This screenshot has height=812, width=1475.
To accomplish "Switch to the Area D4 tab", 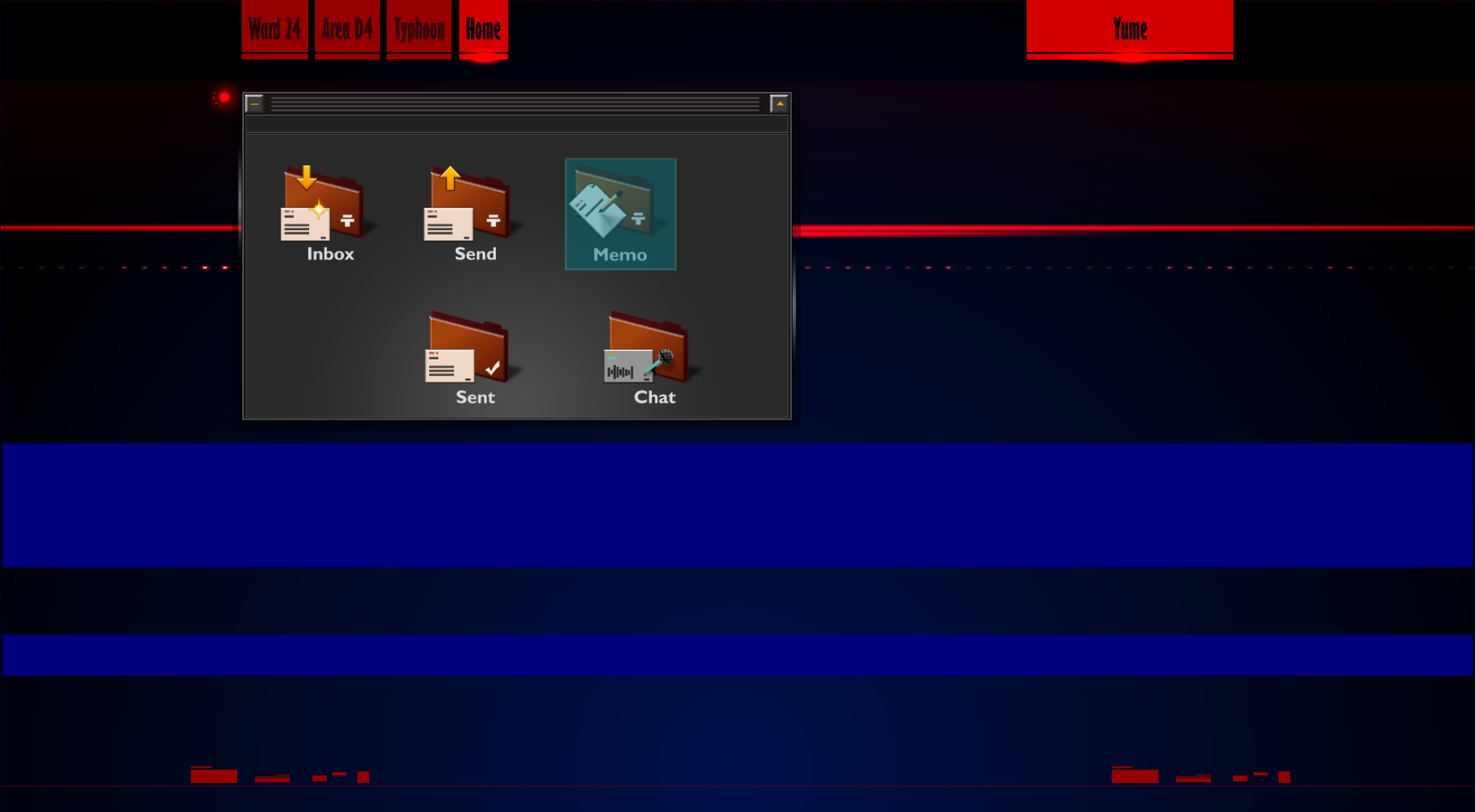I will [347, 29].
